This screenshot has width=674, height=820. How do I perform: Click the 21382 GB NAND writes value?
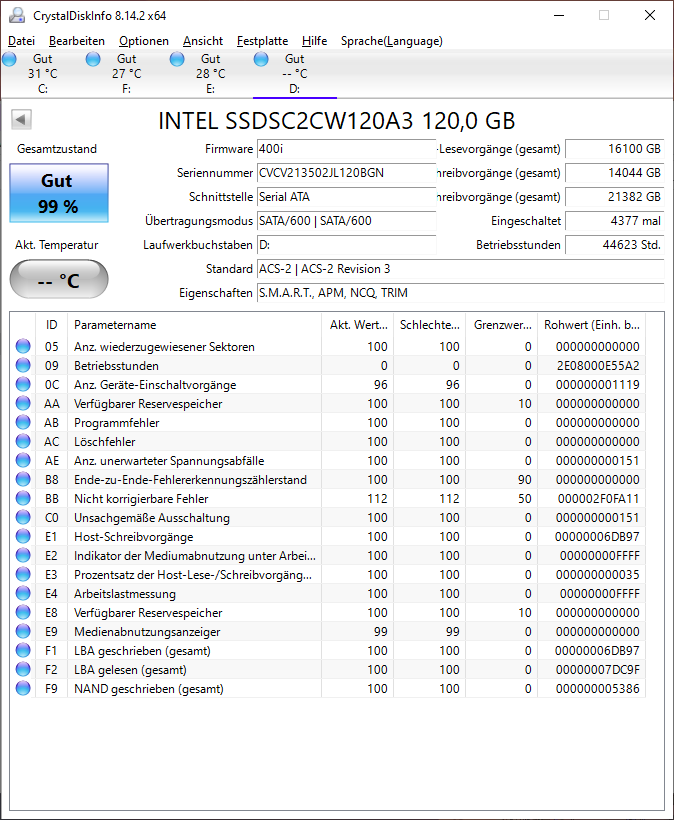615,197
